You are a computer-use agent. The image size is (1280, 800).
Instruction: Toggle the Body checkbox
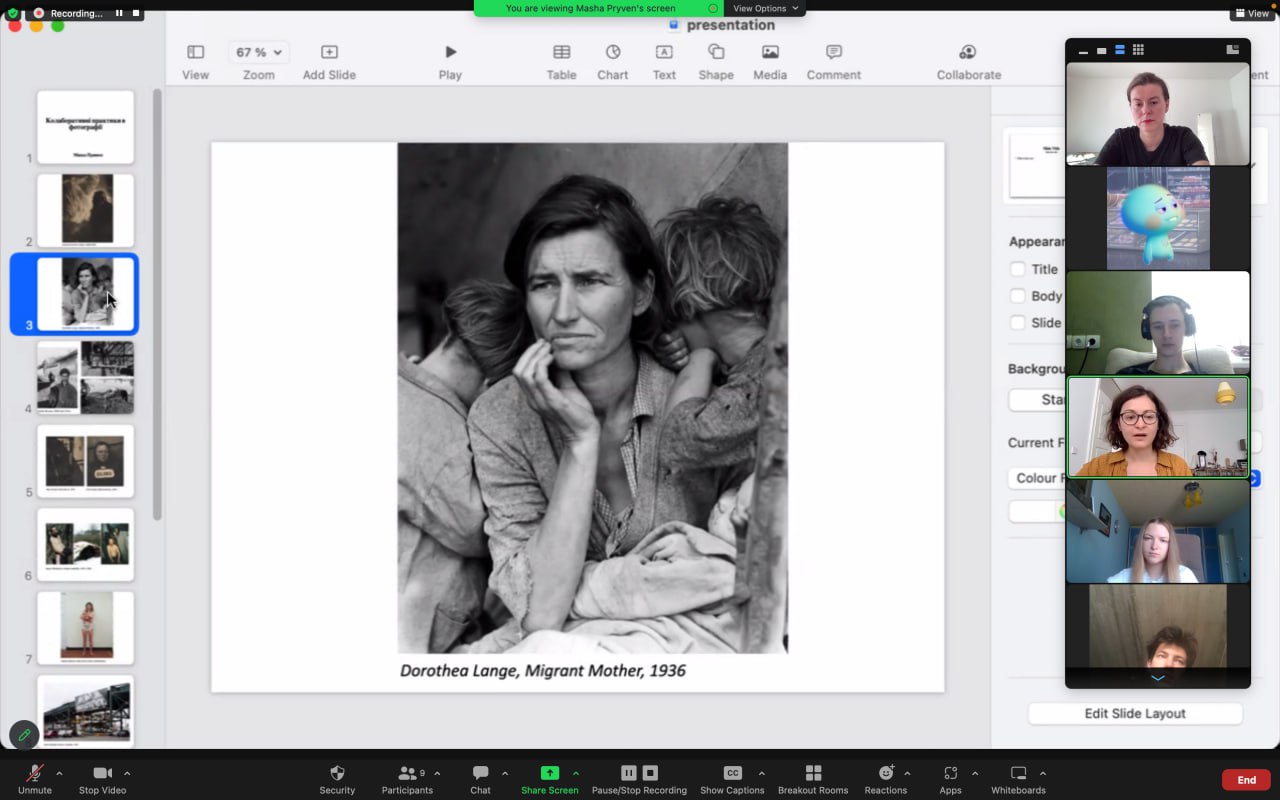tap(1018, 296)
